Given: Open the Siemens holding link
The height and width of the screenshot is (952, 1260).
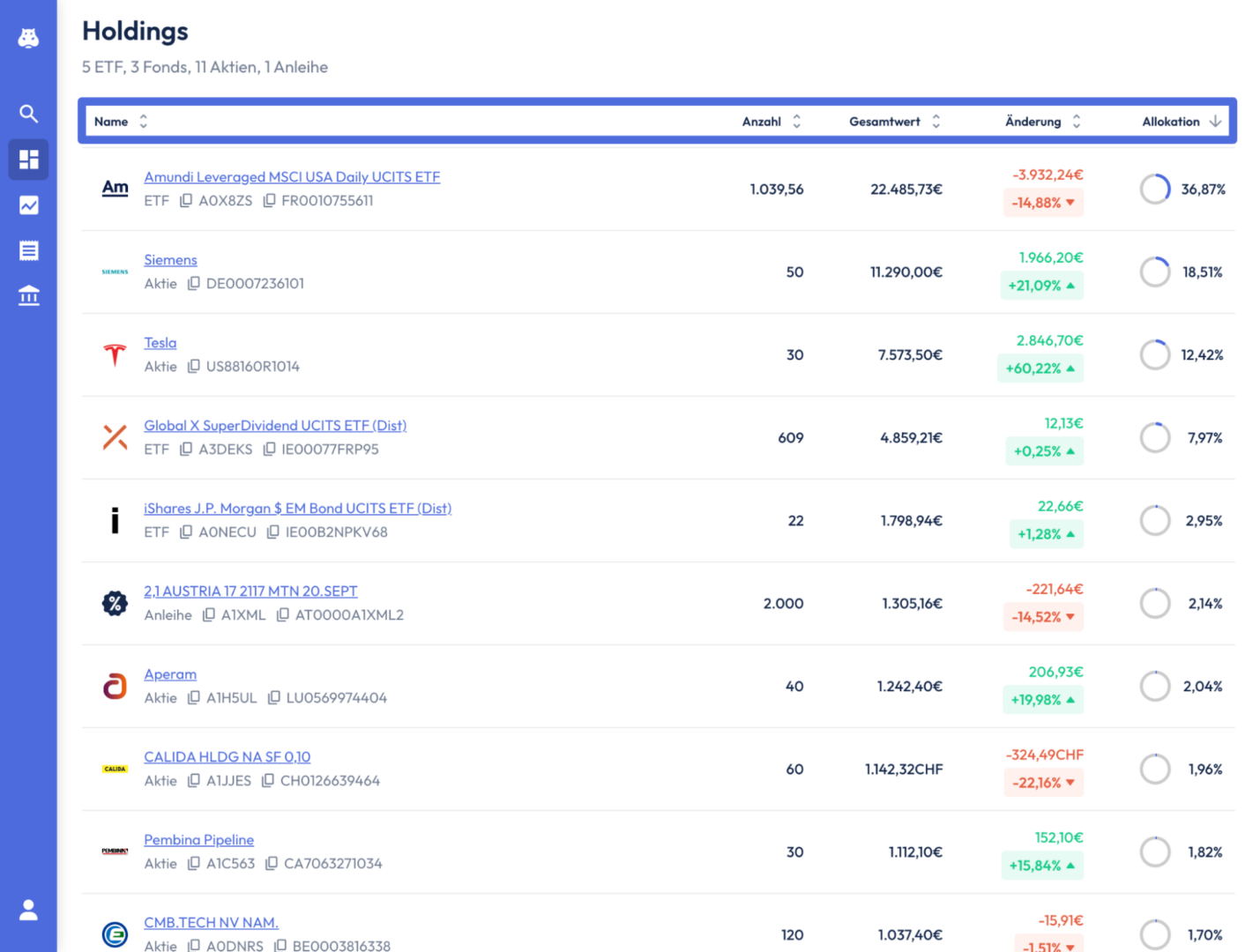Looking at the screenshot, I should pos(170,260).
